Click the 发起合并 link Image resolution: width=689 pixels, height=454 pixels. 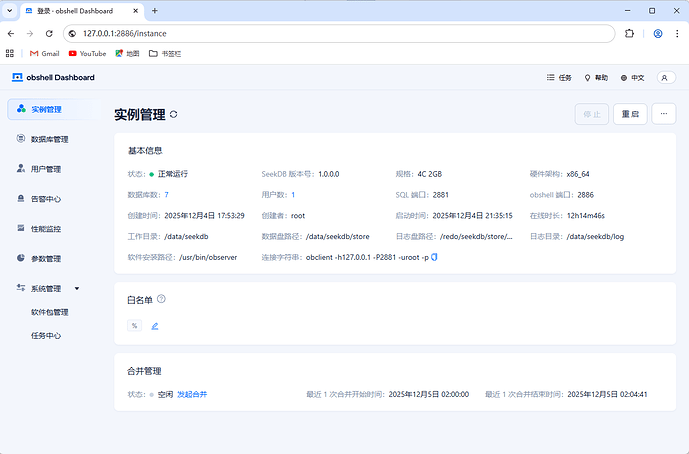point(192,395)
